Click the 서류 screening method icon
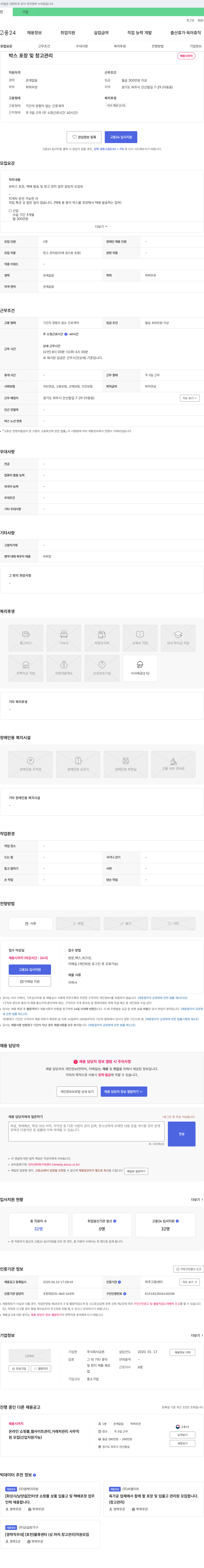The image size is (204, 1568). (30, 923)
